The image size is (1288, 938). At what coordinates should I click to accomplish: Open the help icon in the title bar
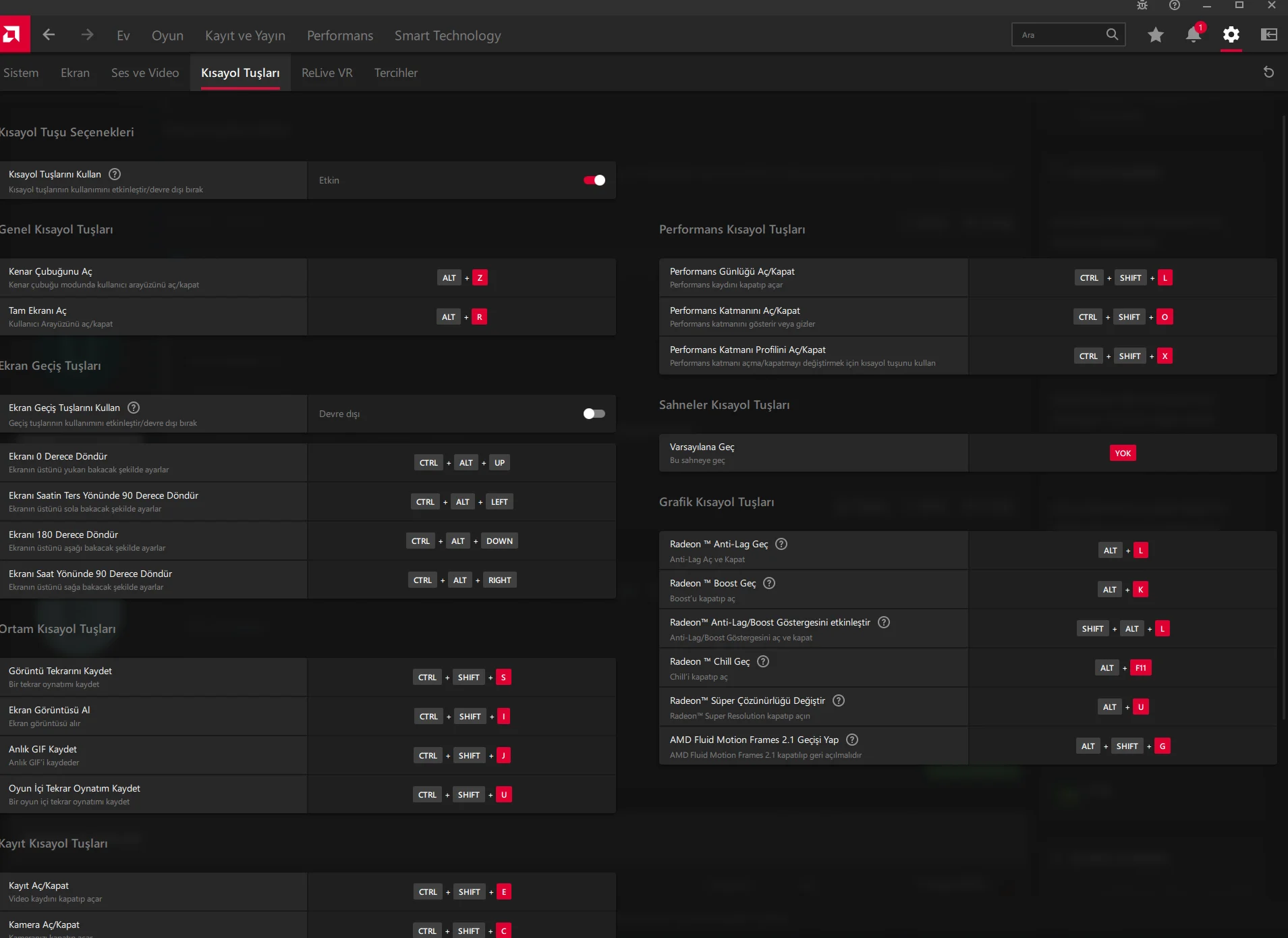click(1175, 5)
